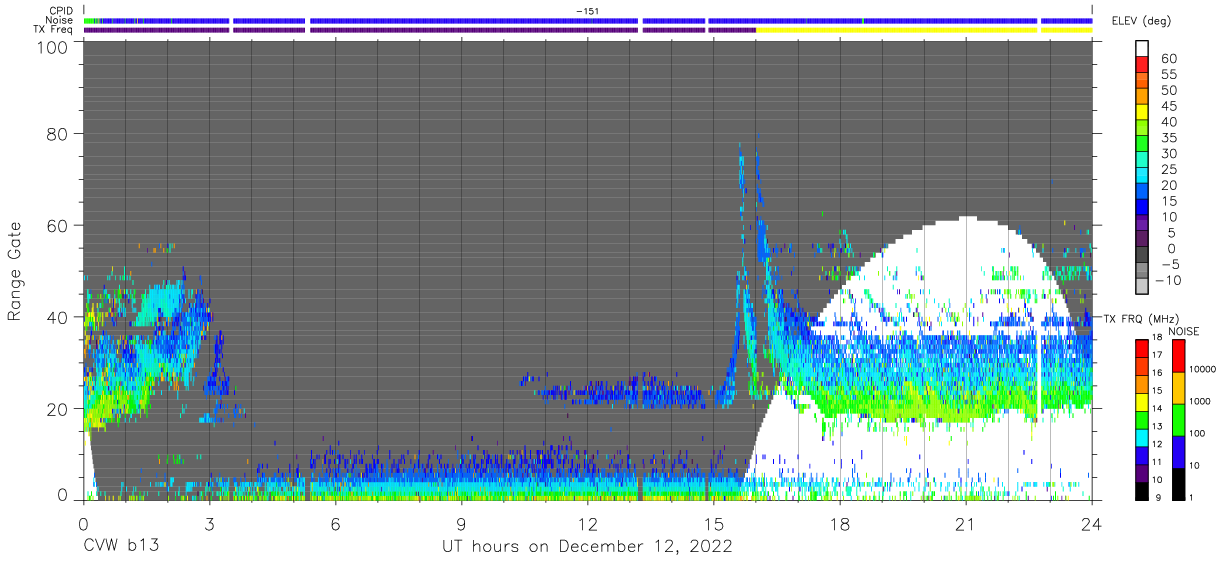Select the yellow 14 MHz frequency swatch
Image resolution: width=1228 pixels, height=567 pixels.
tap(1142, 402)
